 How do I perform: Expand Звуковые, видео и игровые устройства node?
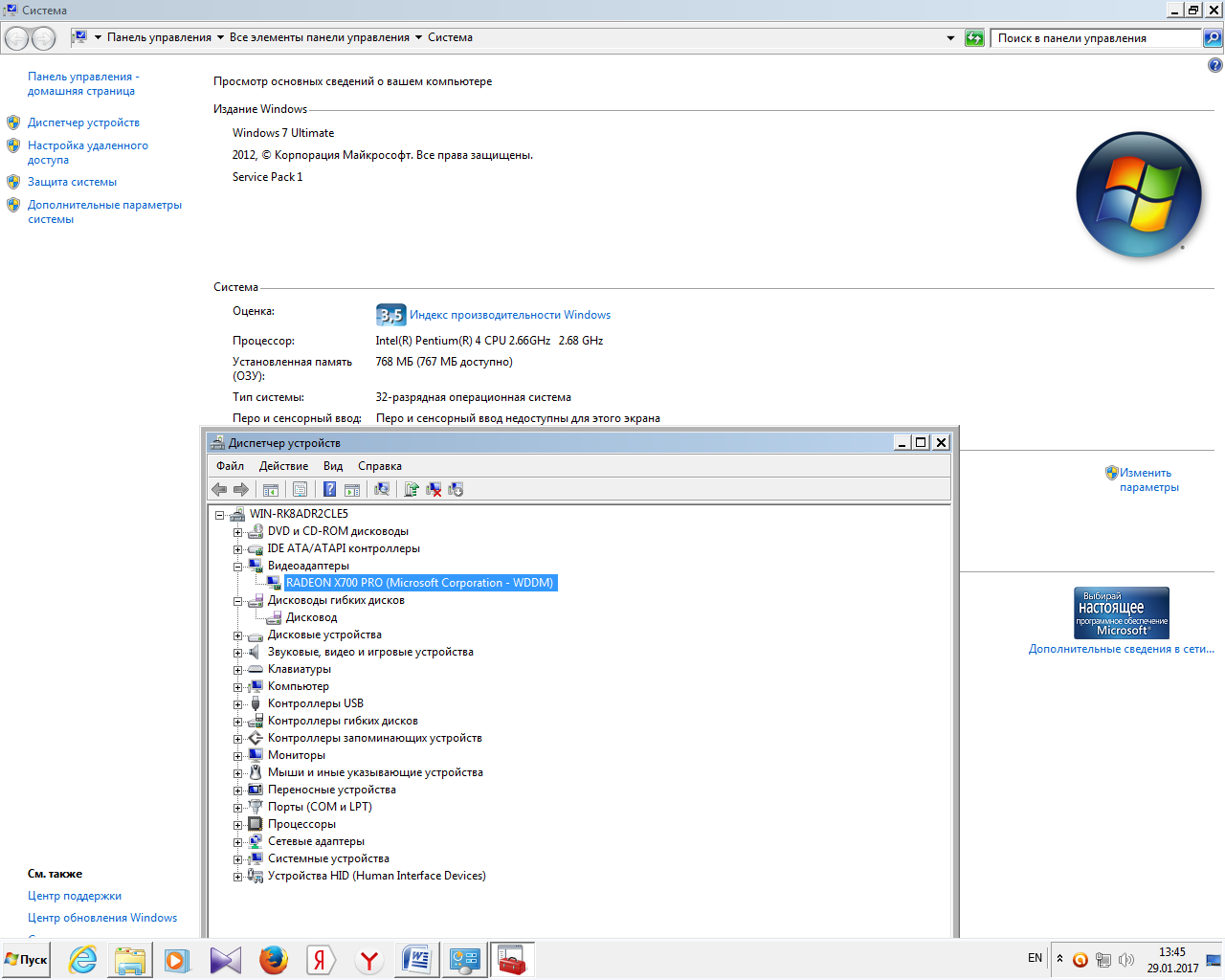point(237,653)
